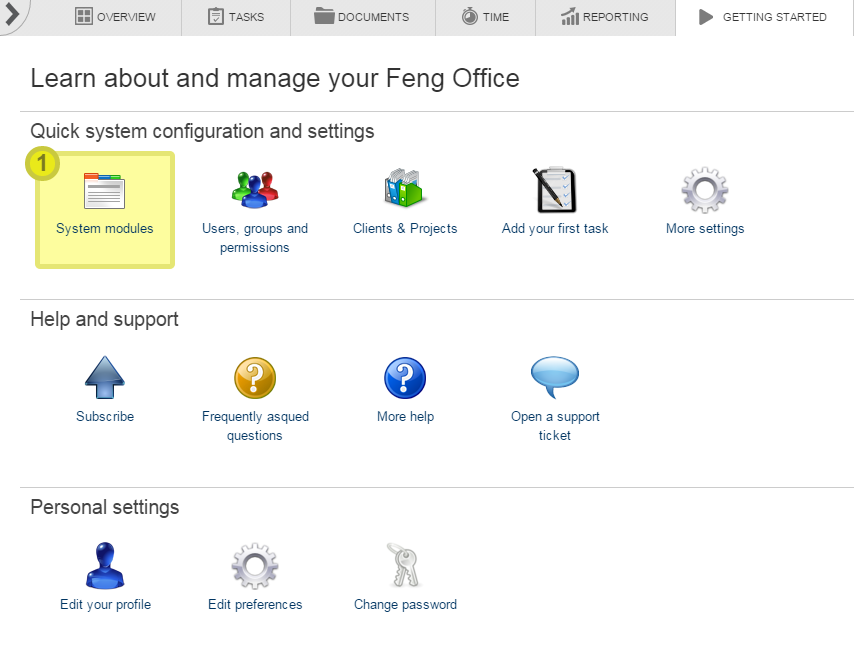Select the Time tab

pos(485,17)
